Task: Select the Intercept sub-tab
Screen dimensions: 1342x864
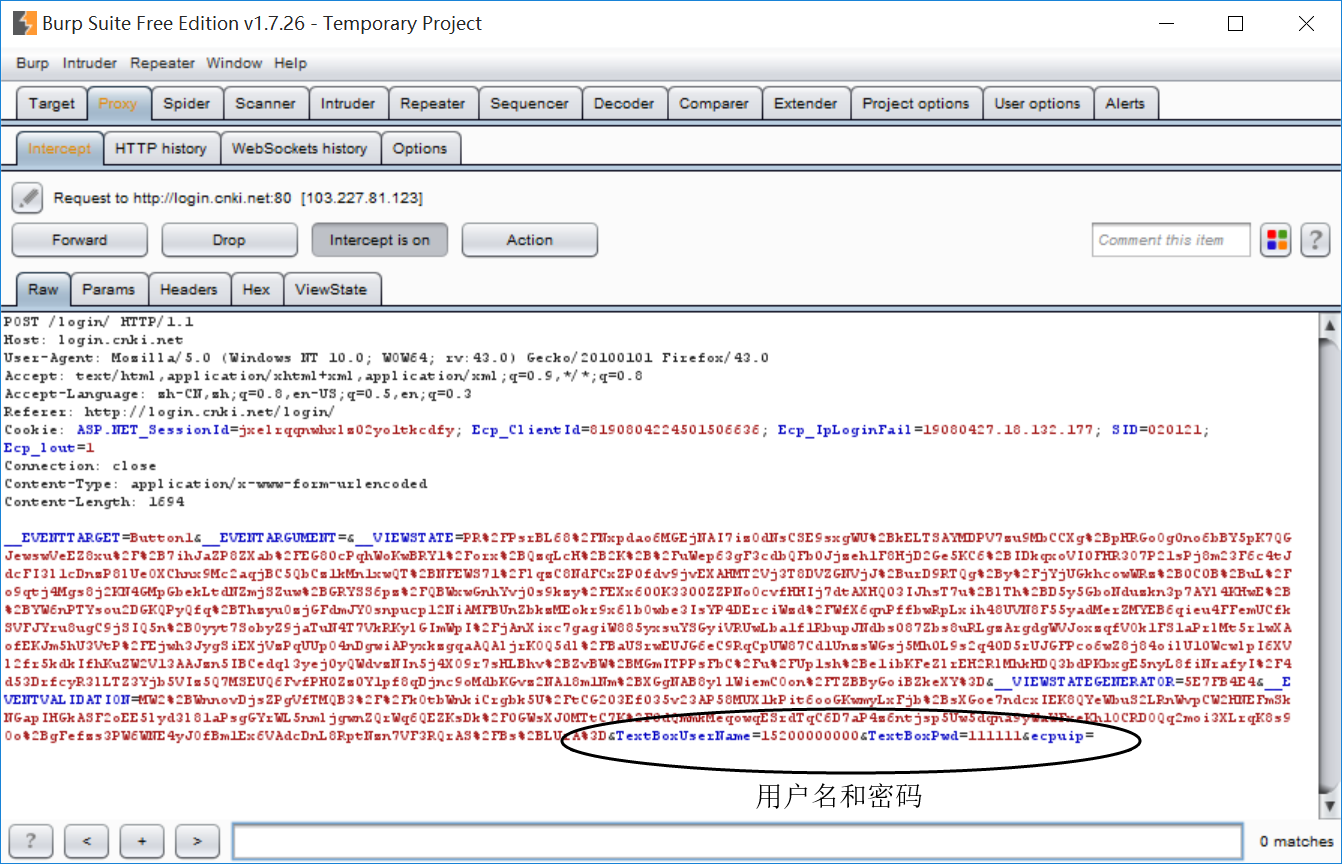Action: click(59, 148)
